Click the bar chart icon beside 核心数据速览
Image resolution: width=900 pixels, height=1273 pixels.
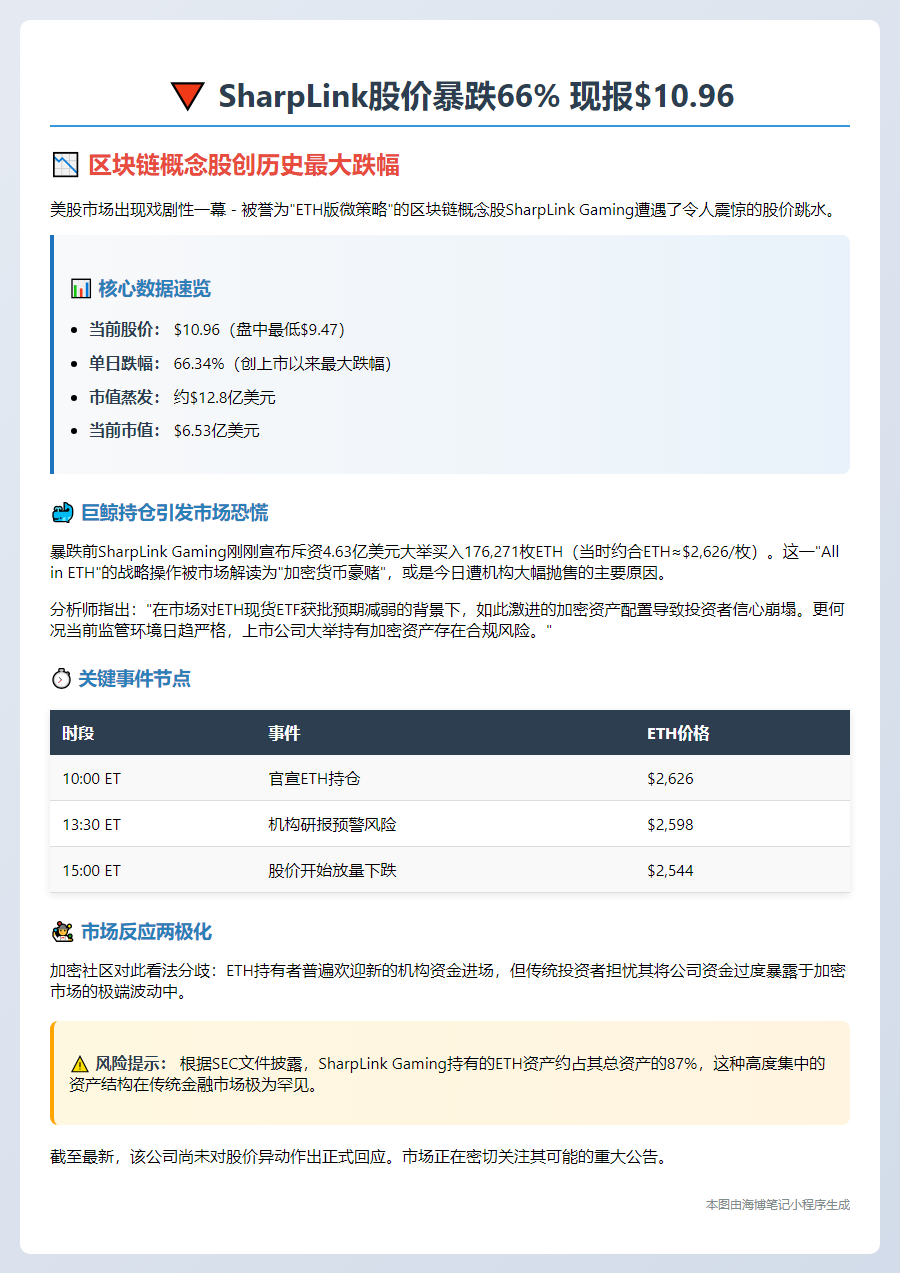click(81, 289)
